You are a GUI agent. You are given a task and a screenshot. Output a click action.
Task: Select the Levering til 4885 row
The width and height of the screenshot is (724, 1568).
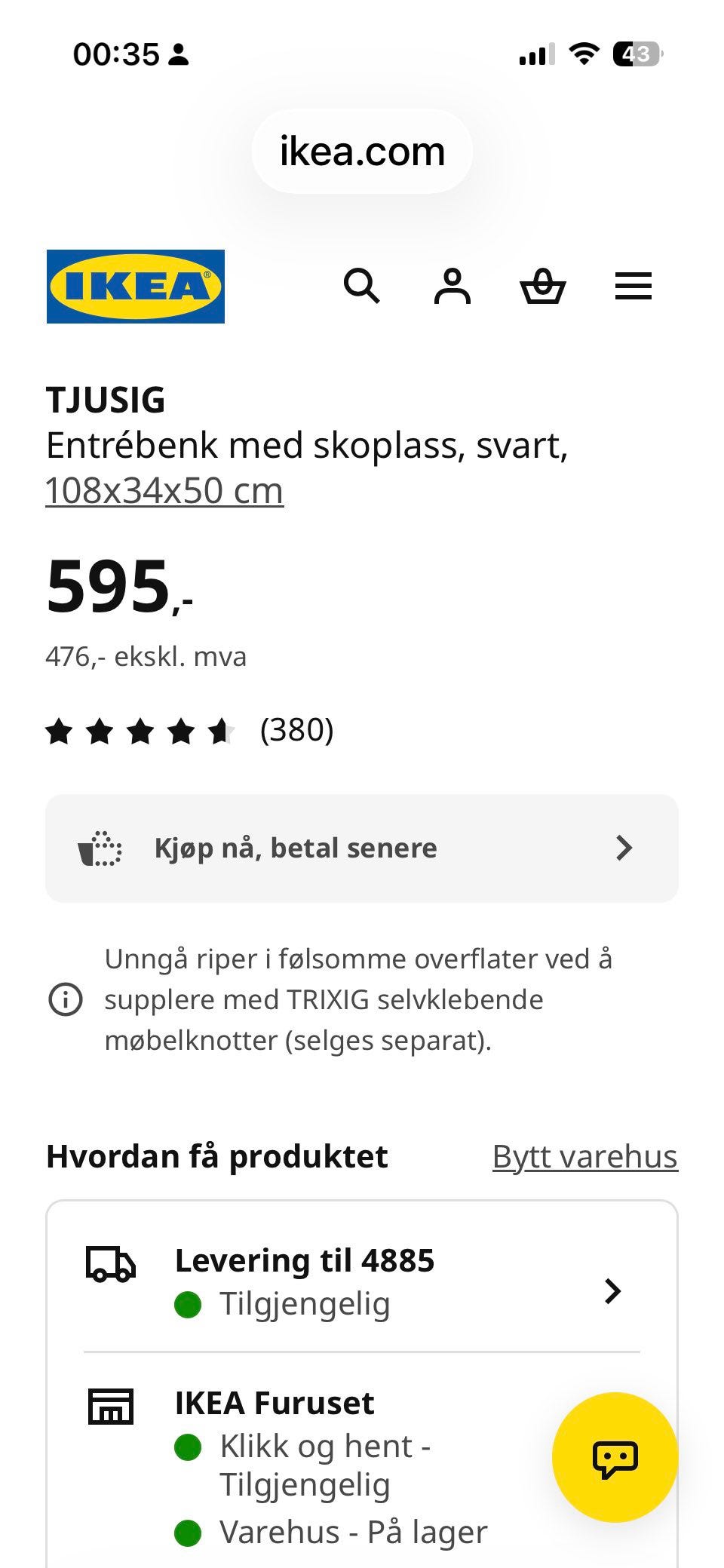click(362, 1282)
